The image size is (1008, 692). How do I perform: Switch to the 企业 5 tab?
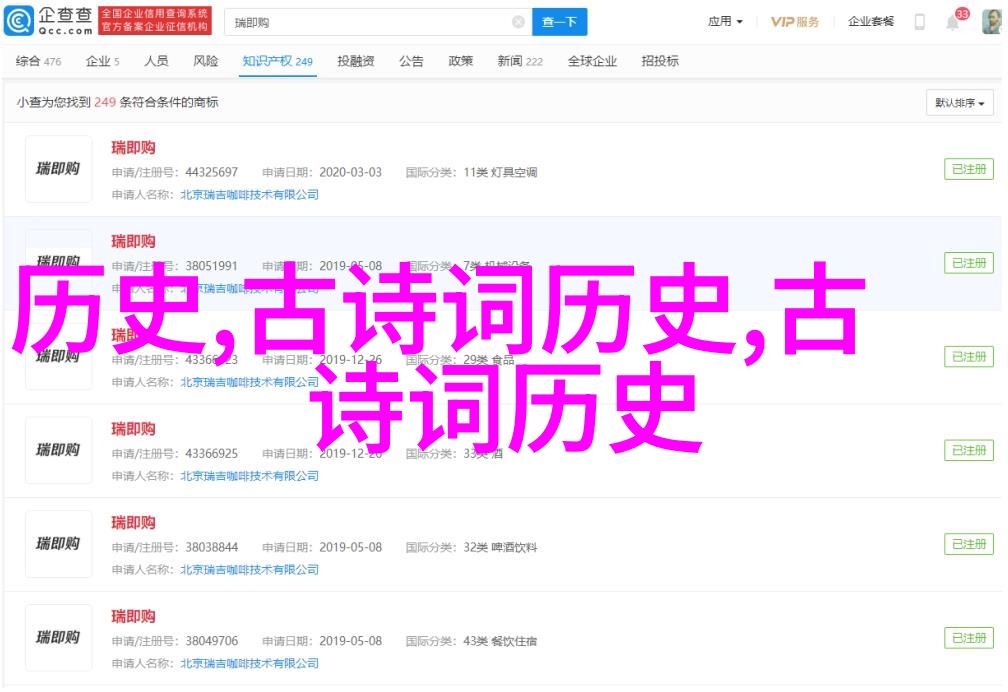pyautogui.click(x=103, y=61)
